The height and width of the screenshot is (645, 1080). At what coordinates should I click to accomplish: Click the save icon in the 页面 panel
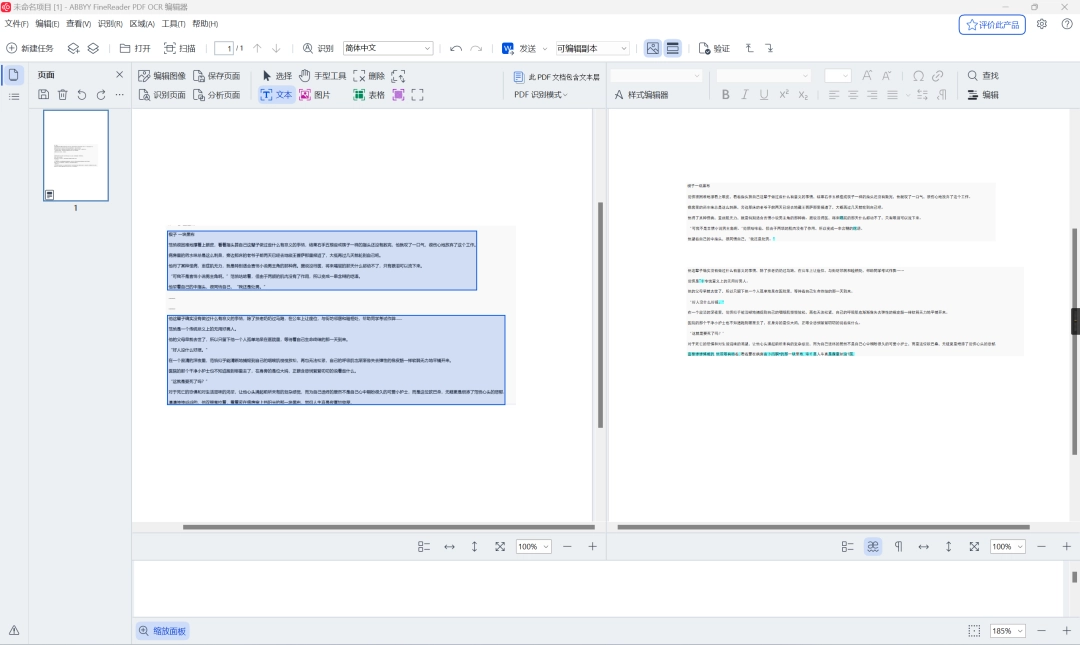pos(43,94)
